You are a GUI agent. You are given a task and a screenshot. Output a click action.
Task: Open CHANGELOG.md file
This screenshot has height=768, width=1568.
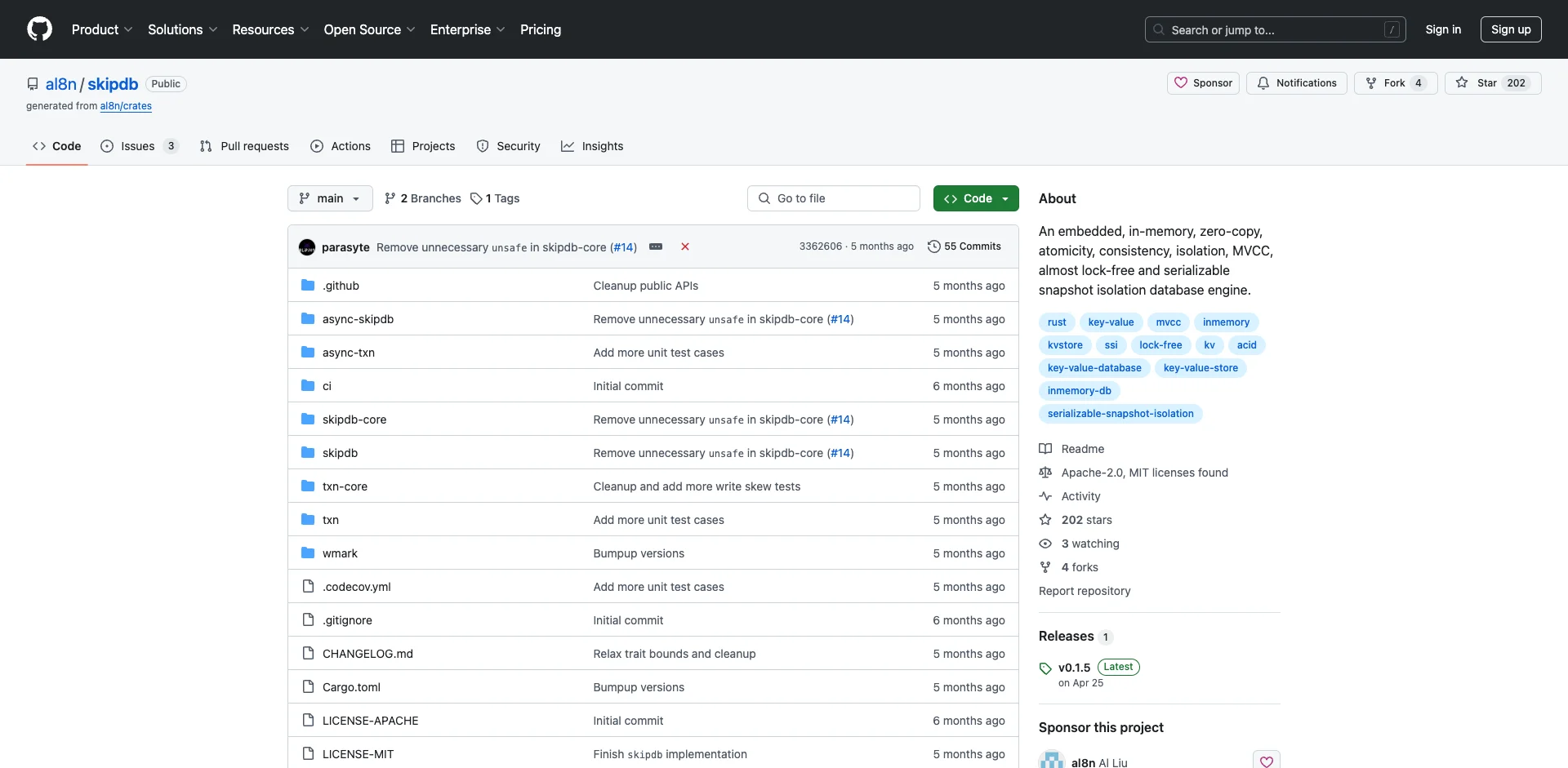[367, 654]
